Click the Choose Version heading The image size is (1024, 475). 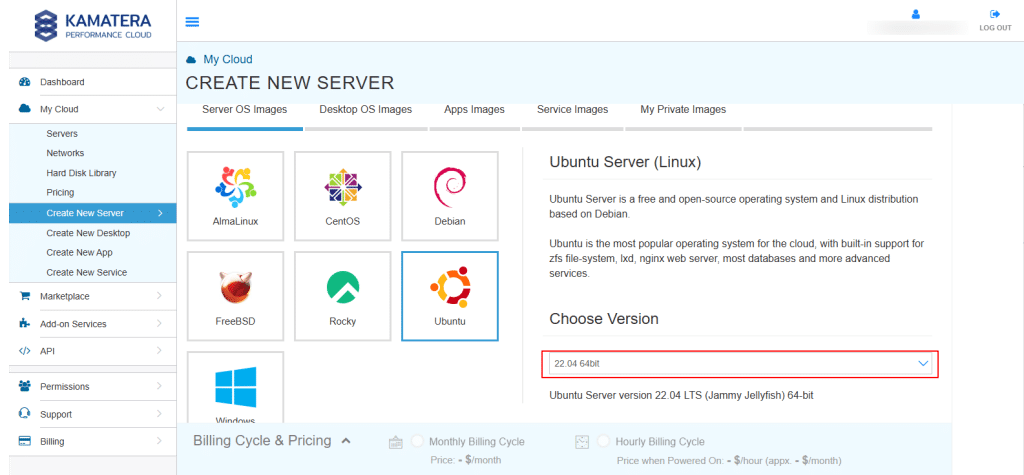point(603,319)
